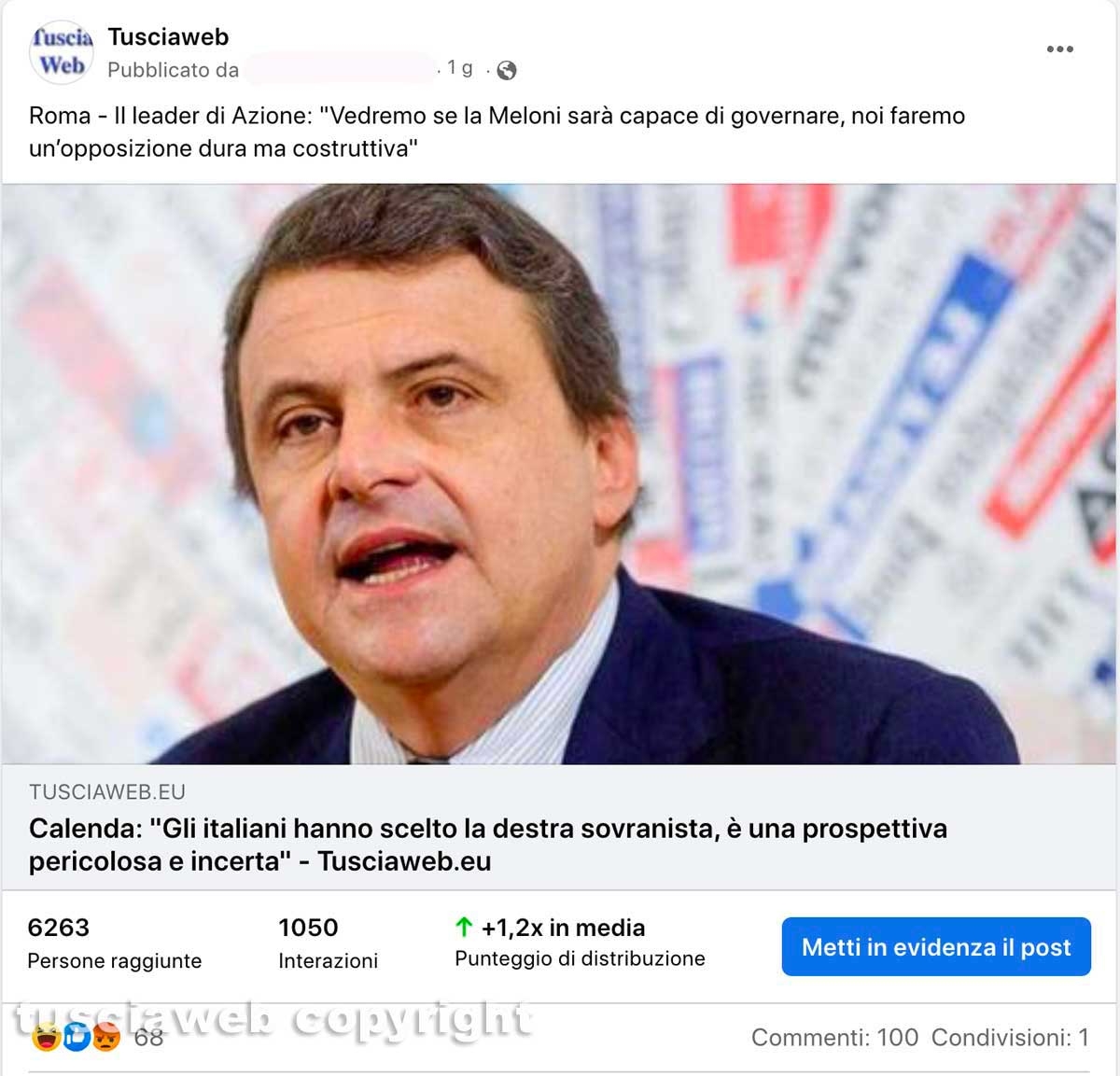Click the laughing reaction emoji
Image resolution: width=1120 pixels, height=1076 pixels.
[46, 1037]
